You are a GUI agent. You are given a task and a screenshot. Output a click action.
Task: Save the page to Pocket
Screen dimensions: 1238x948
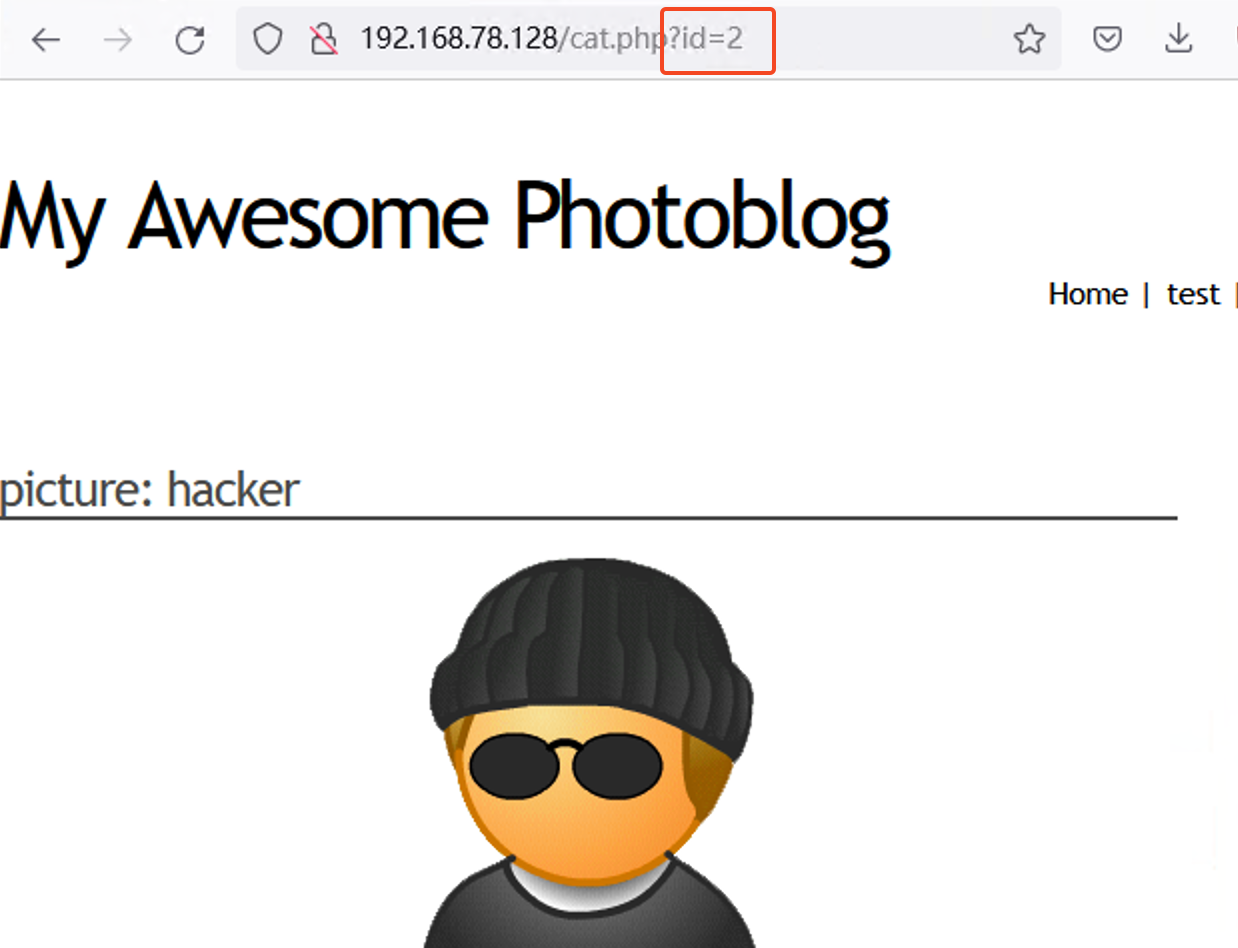(x=1106, y=40)
